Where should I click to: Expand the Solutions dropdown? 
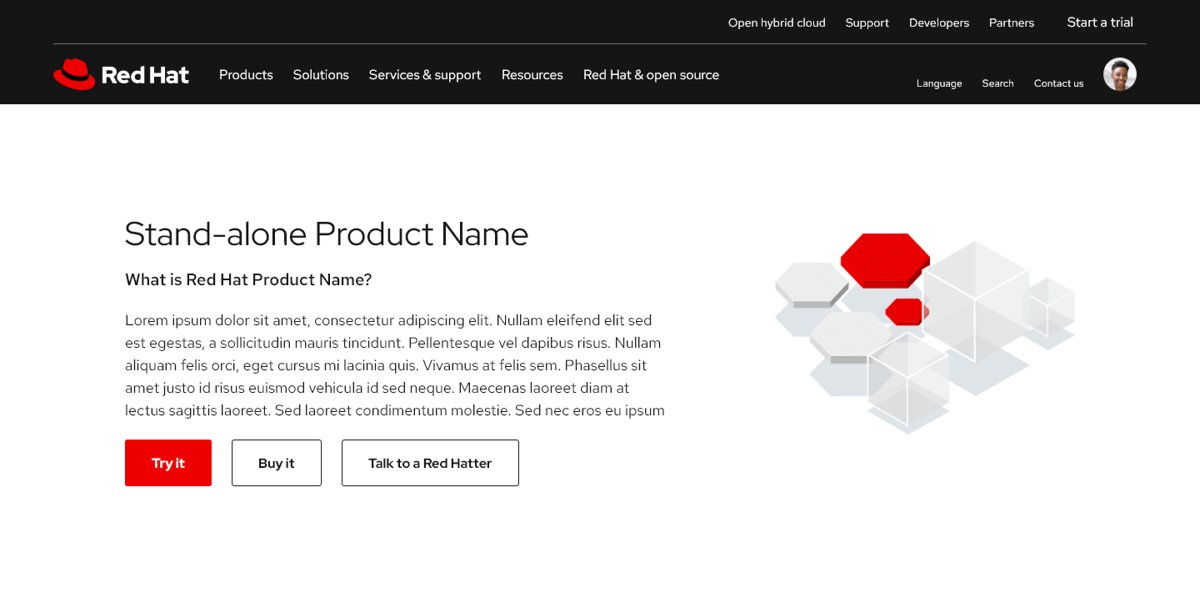tap(320, 74)
